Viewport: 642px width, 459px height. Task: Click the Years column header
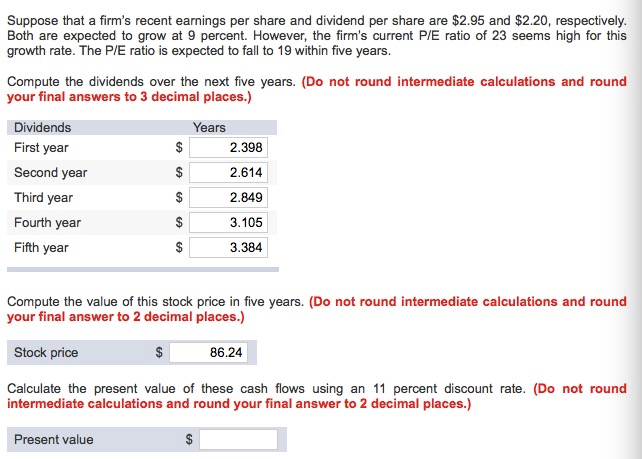pos(209,127)
